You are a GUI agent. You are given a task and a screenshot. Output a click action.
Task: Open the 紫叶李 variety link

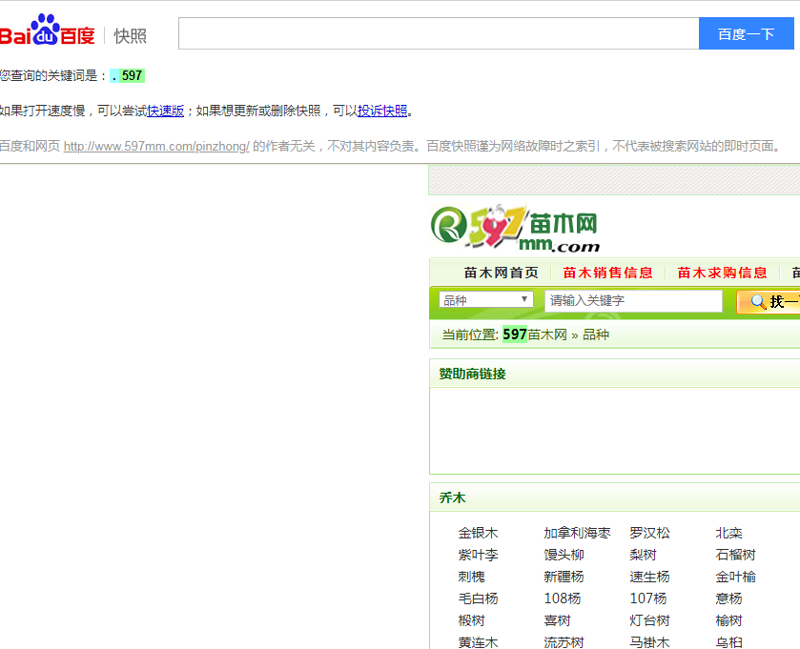click(x=478, y=555)
